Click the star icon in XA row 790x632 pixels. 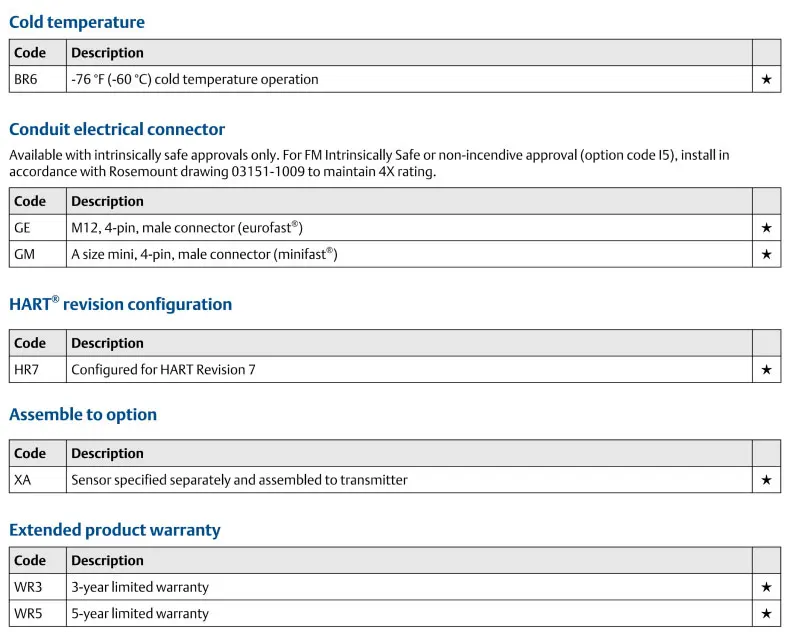tap(766, 480)
